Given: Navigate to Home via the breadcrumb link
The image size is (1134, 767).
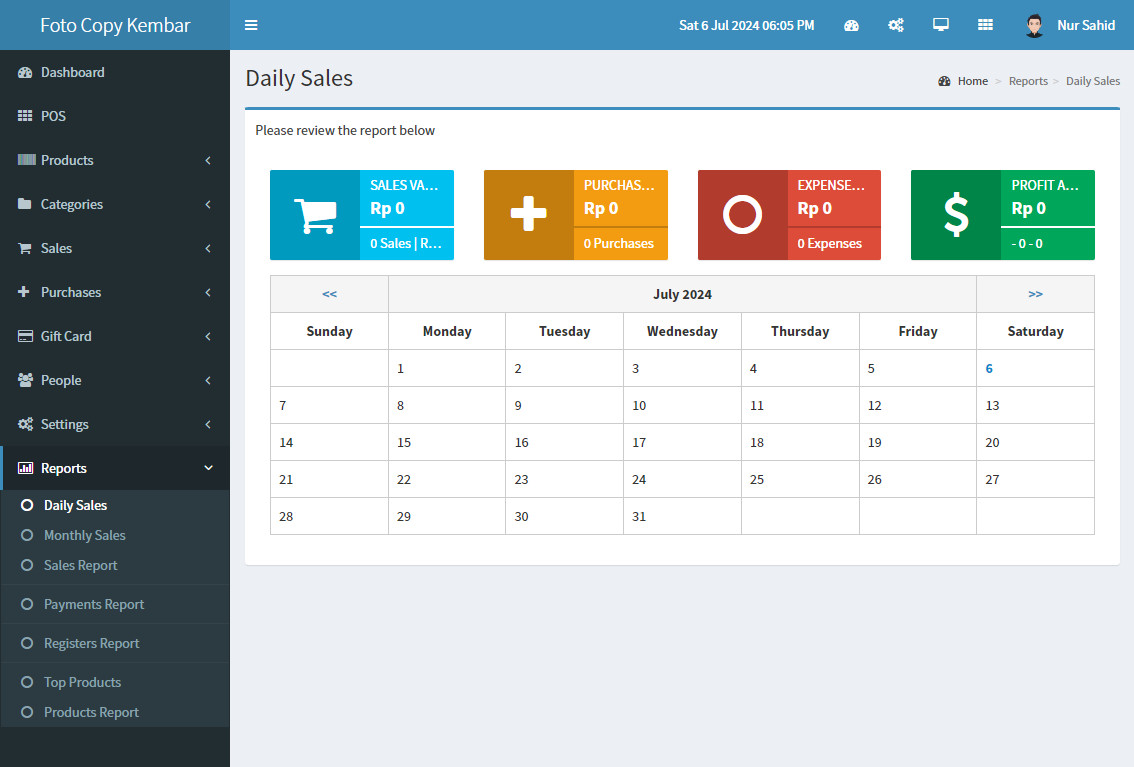Looking at the screenshot, I should point(970,81).
